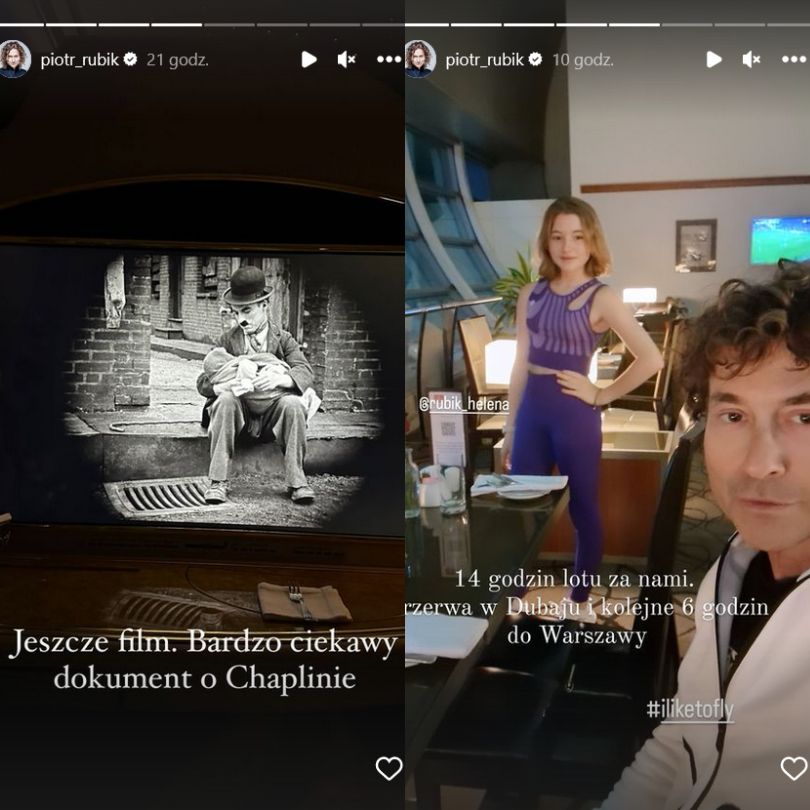The image size is (810, 810).
Task: Like the Chaplin film story
Action: (388, 768)
